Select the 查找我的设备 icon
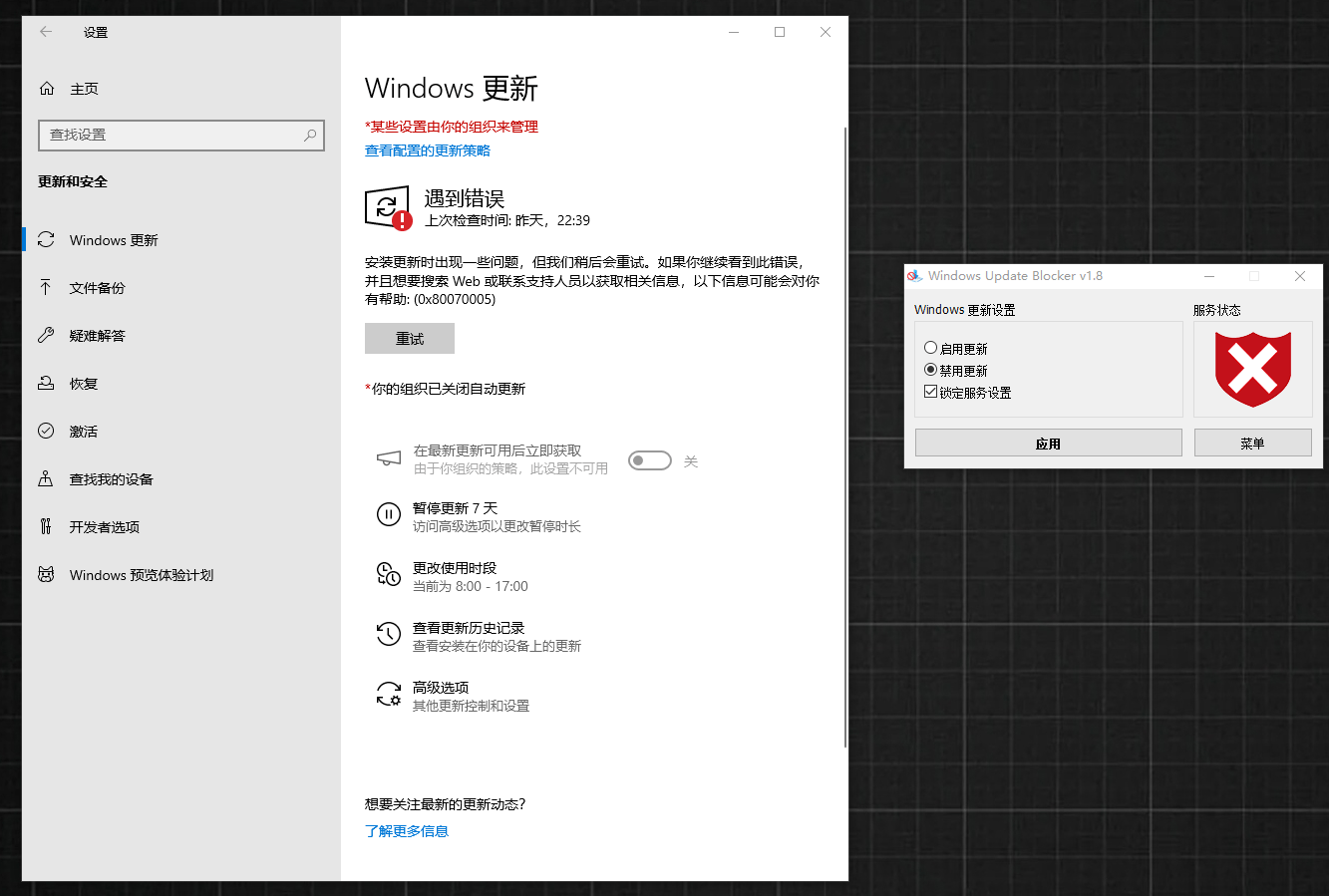 pyautogui.click(x=46, y=478)
